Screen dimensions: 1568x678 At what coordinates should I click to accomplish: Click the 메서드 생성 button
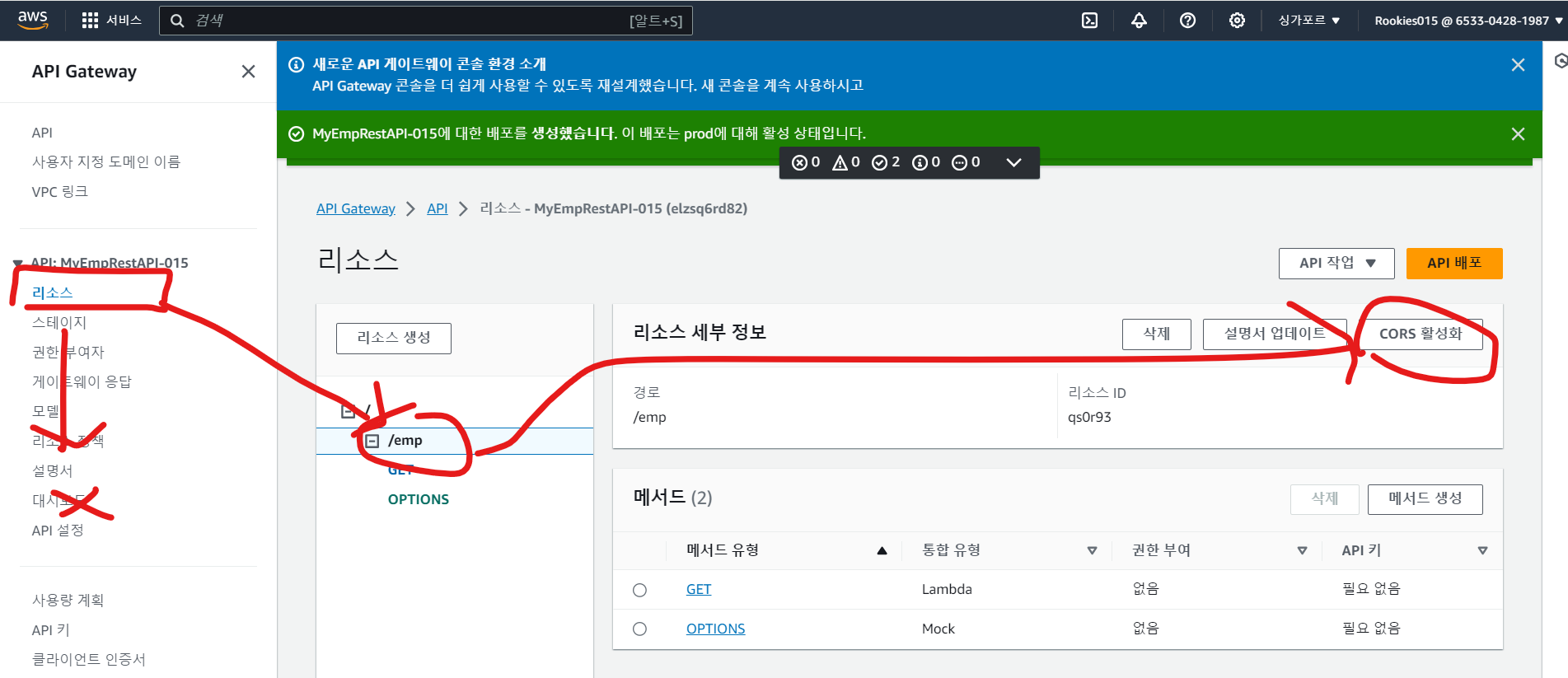1425,498
